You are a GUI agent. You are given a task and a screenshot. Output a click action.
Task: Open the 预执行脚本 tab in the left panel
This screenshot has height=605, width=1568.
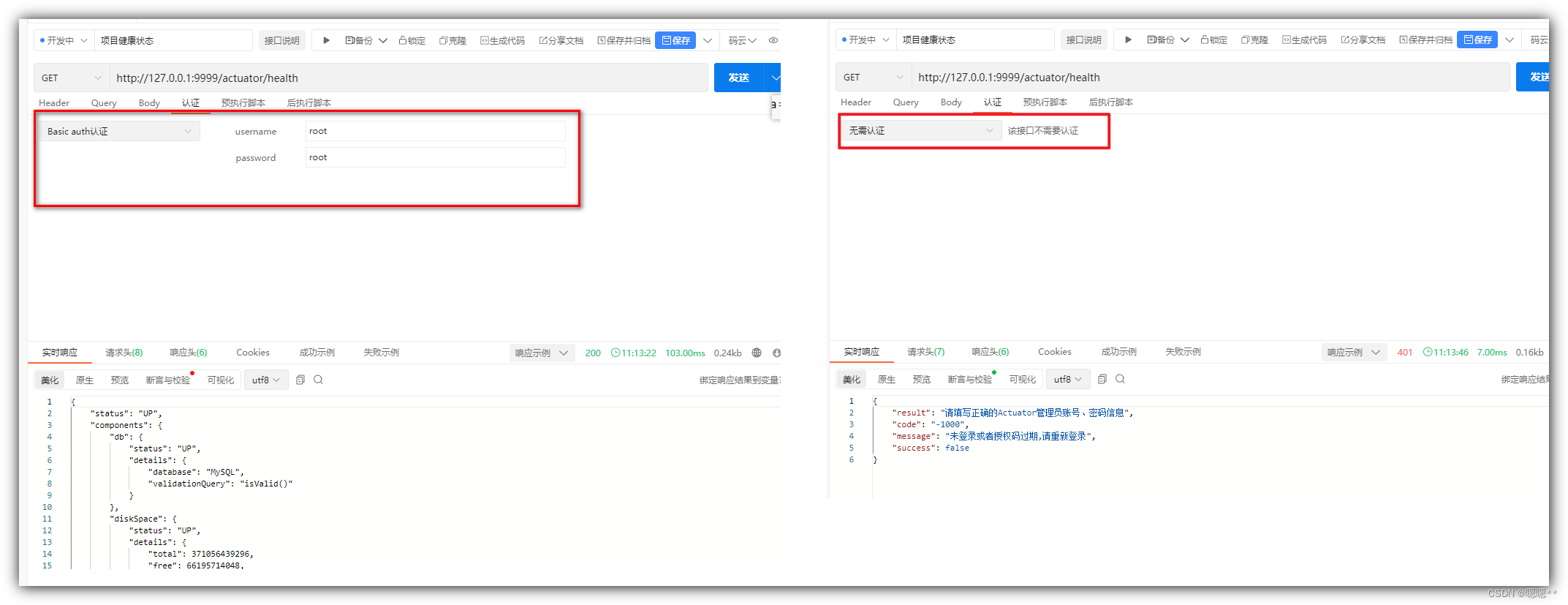pos(243,103)
